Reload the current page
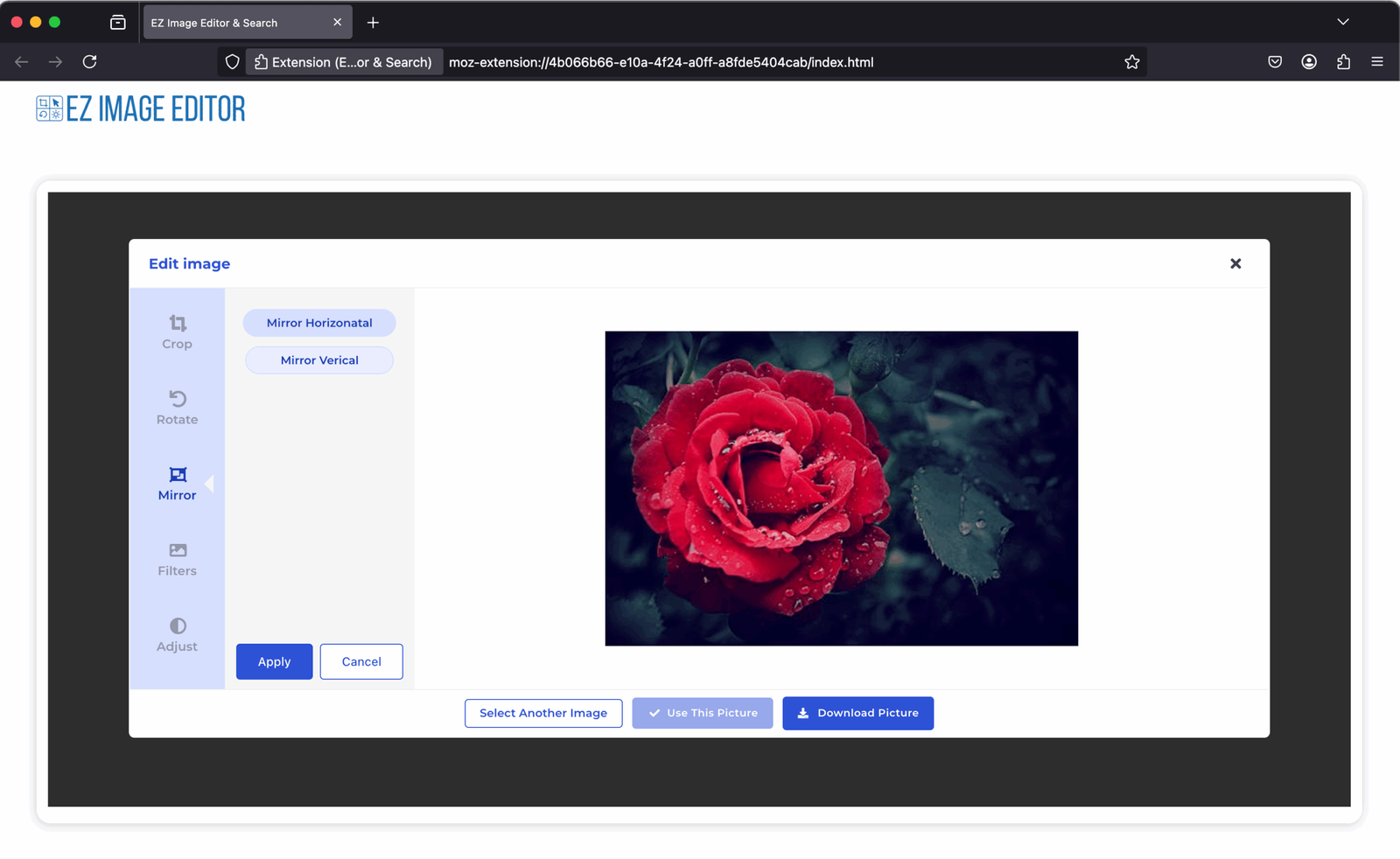Viewport: 1400px width, 859px height. click(89, 62)
